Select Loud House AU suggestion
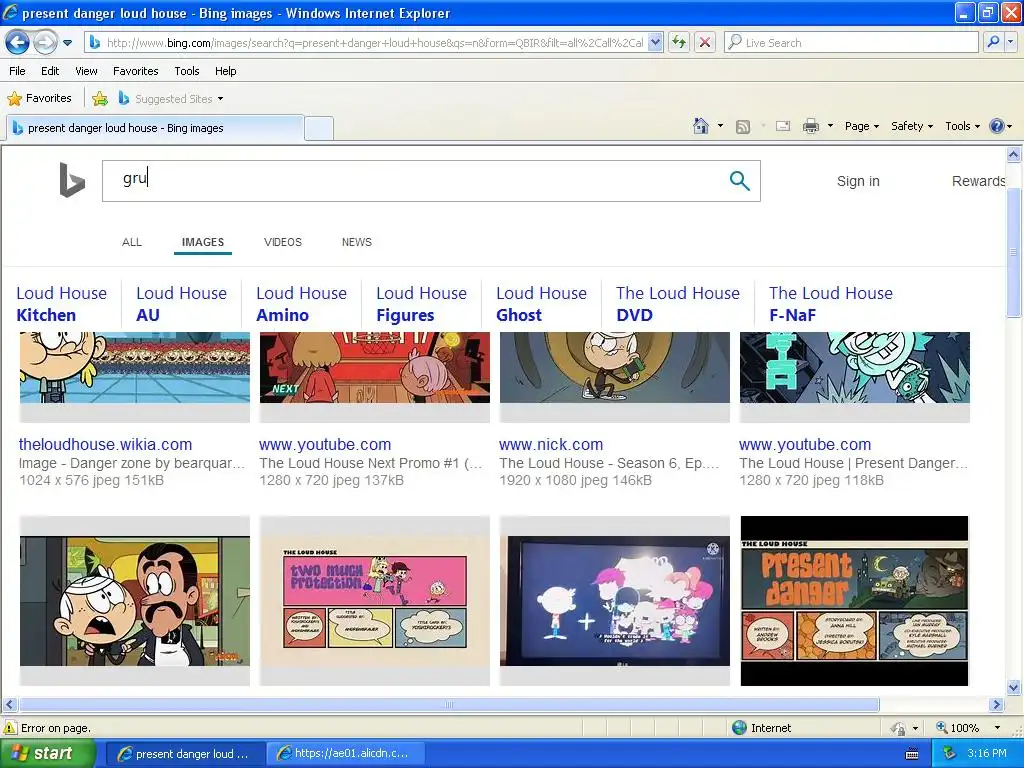The image size is (1024, 768). (181, 304)
